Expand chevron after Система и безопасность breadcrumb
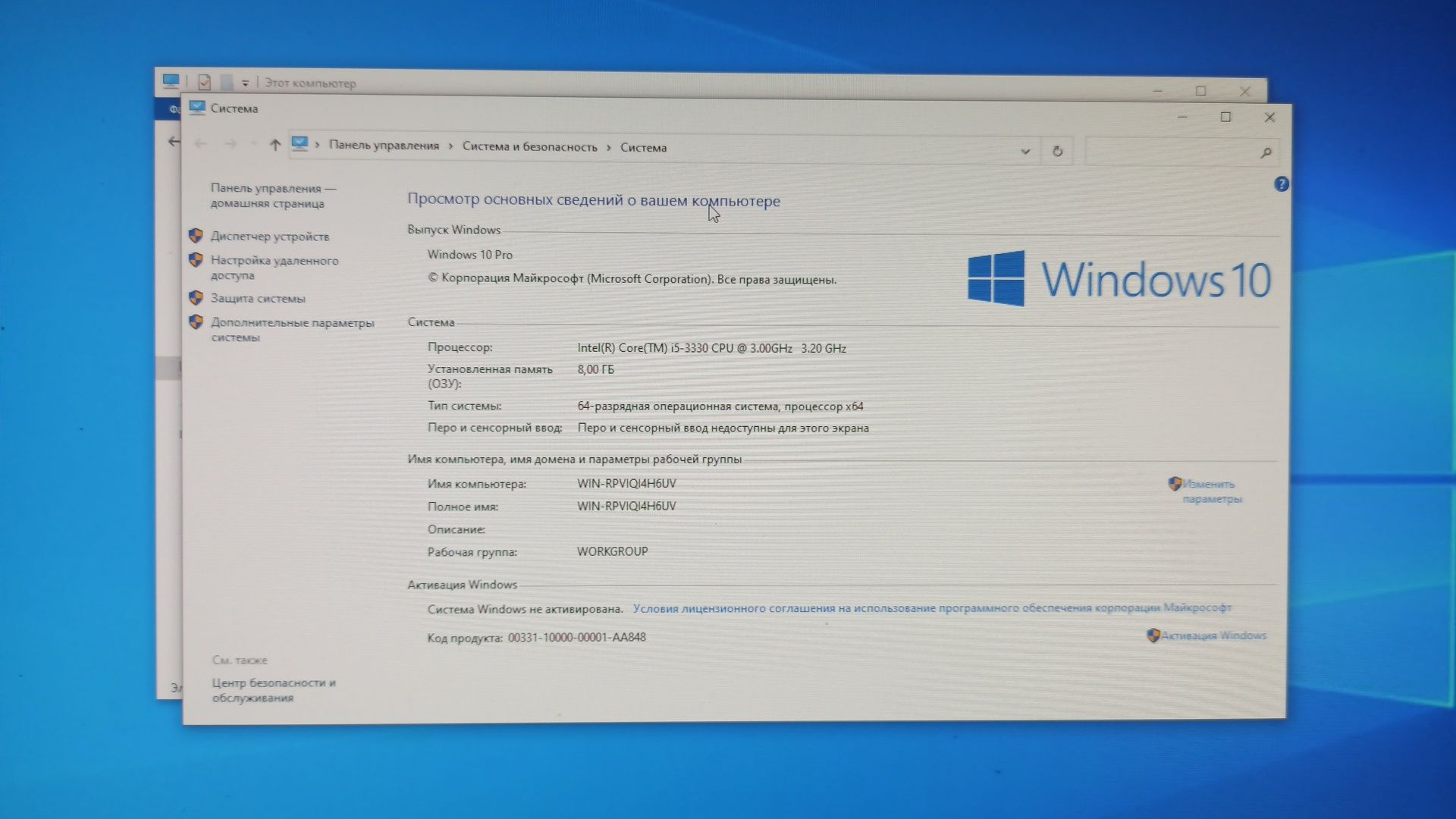Image resolution: width=1456 pixels, height=819 pixels. [608, 148]
